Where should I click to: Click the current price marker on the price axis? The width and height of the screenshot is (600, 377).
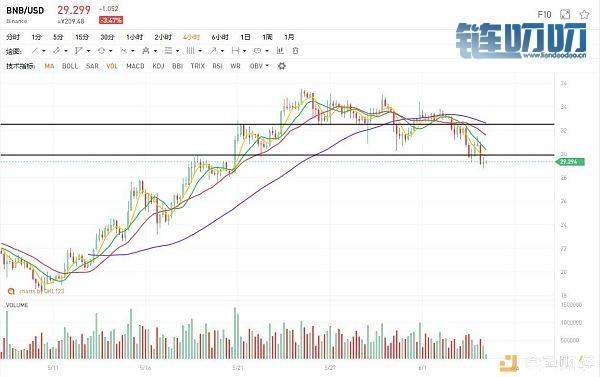(x=570, y=162)
